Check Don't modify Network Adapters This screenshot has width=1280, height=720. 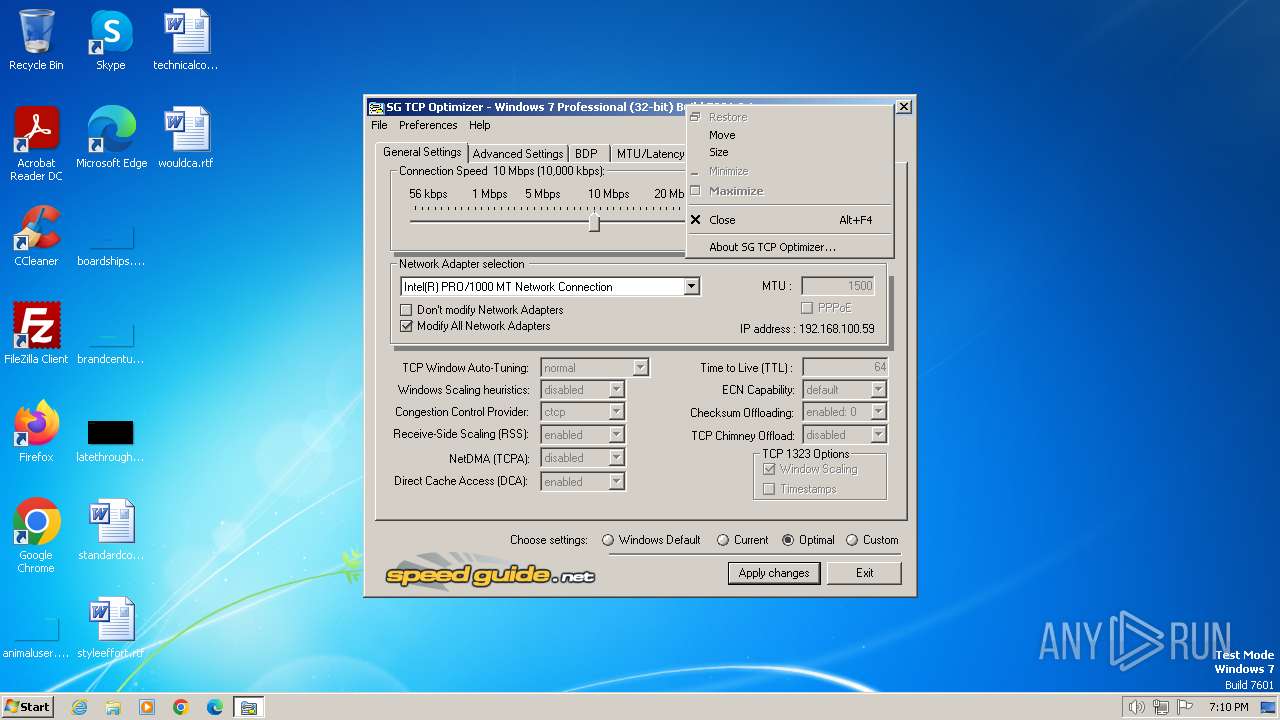(x=406, y=310)
